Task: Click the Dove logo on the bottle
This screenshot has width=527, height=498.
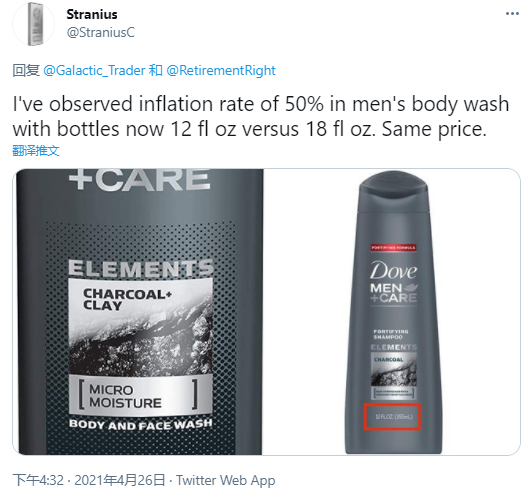Action: [393, 271]
